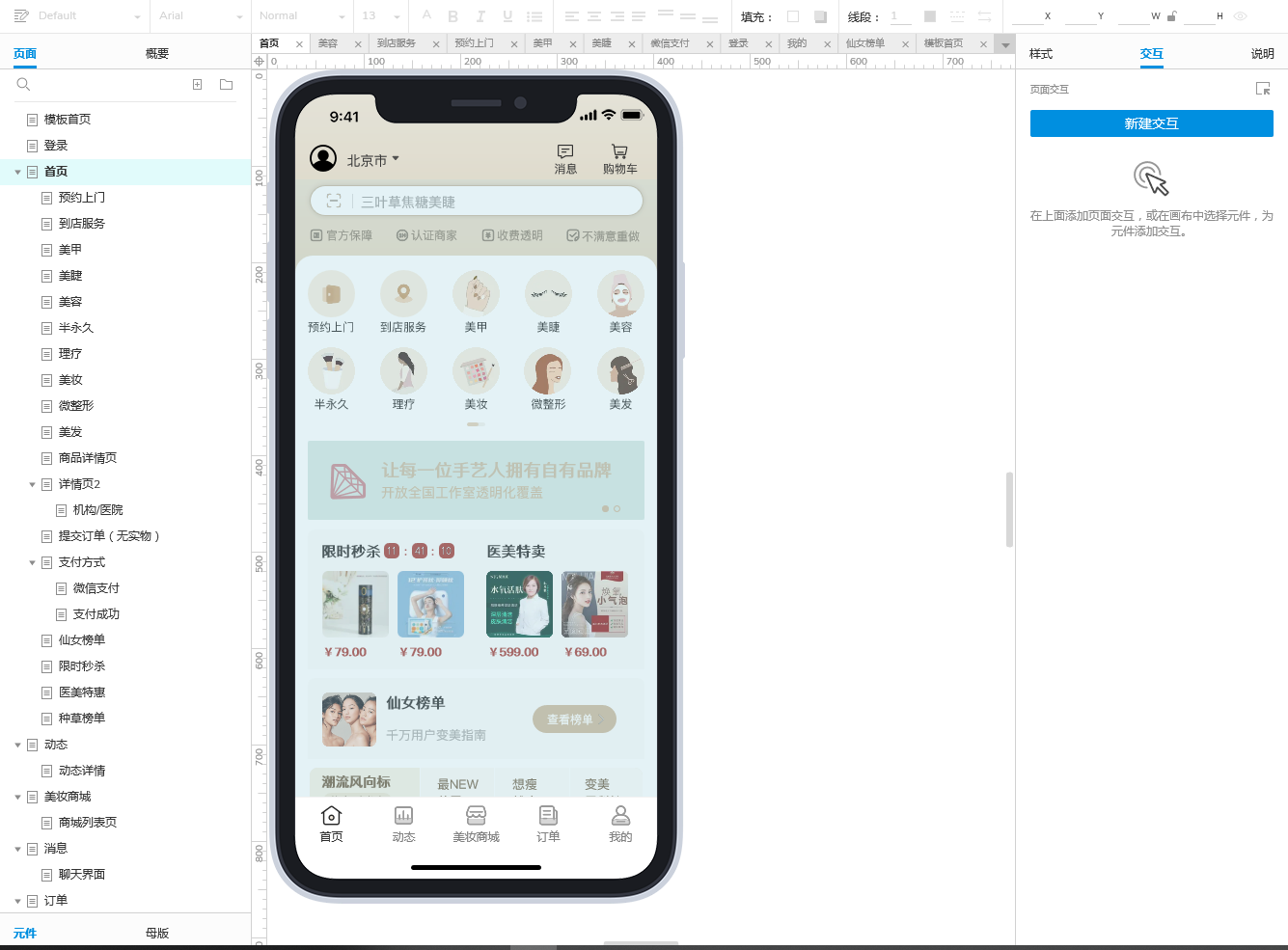
Task: Open the style manager icon beside Default
Action: pos(21,16)
